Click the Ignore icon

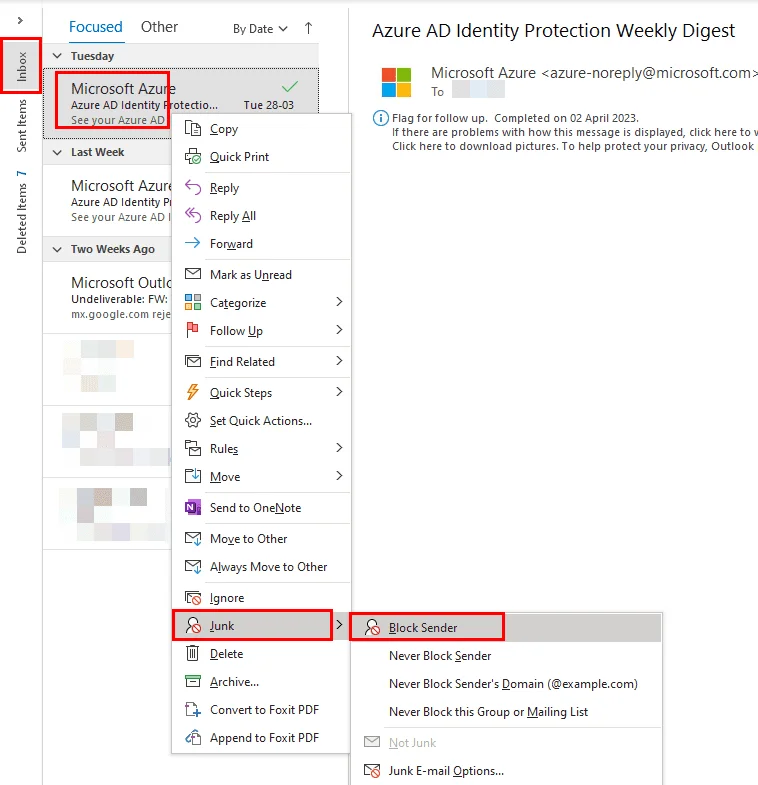[193, 597]
